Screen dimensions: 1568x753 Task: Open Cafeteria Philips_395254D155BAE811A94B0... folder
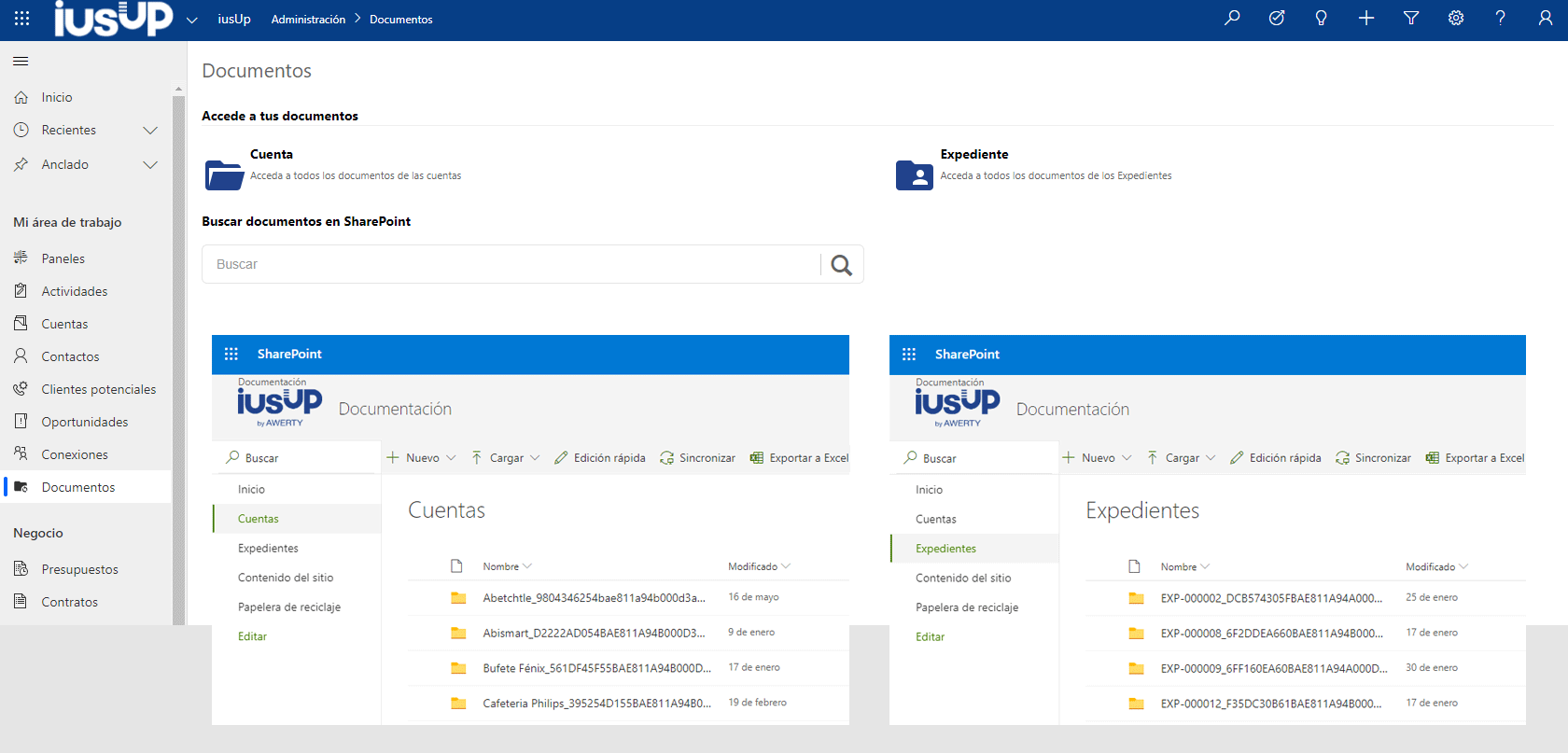pos(596,704)
